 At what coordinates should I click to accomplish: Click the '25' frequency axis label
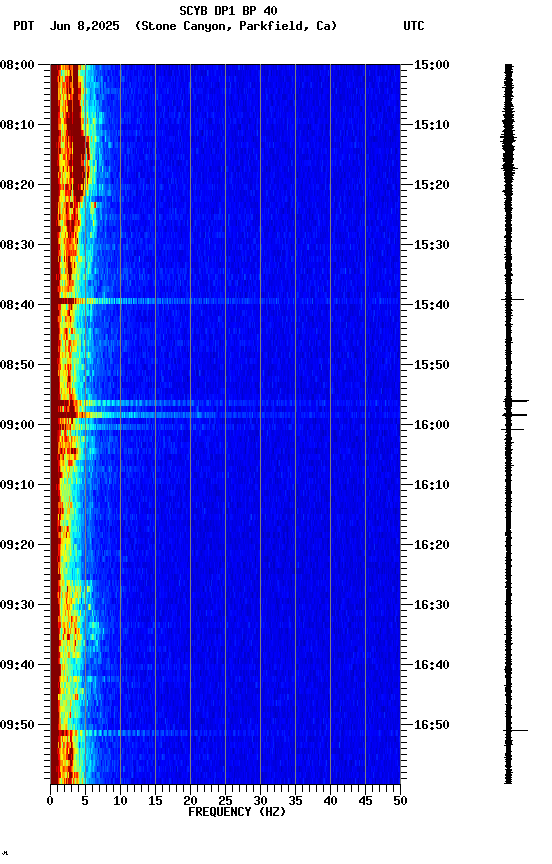[225, 801]
